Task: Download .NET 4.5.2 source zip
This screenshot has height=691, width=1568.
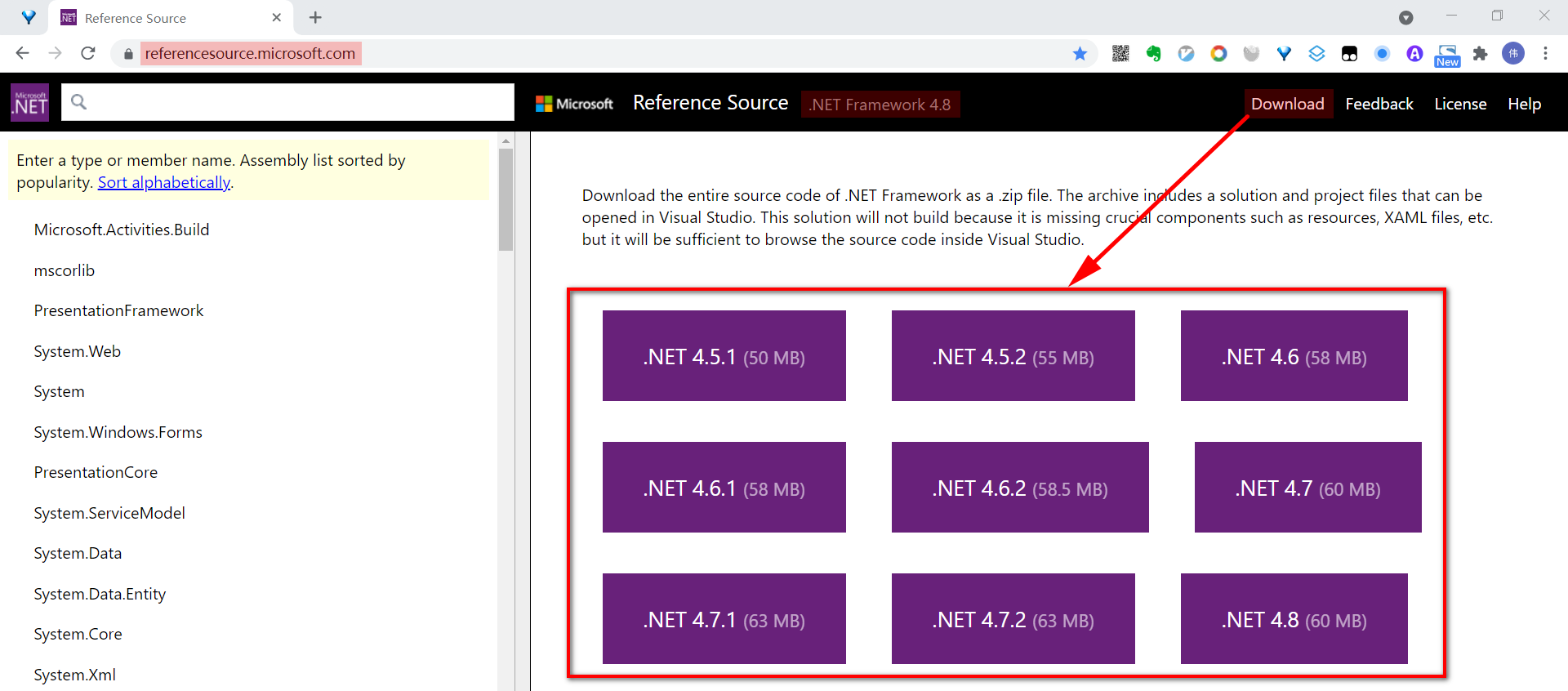Action: pyautogui.click(x=1013, y=355)
